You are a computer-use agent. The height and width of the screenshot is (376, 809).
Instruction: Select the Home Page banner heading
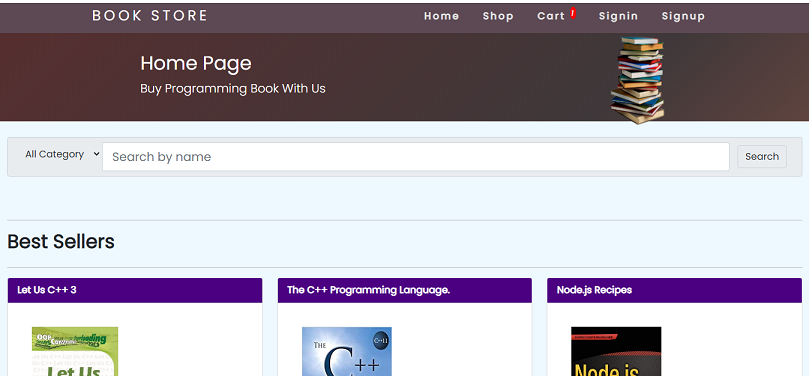click(x=196, y=63)
